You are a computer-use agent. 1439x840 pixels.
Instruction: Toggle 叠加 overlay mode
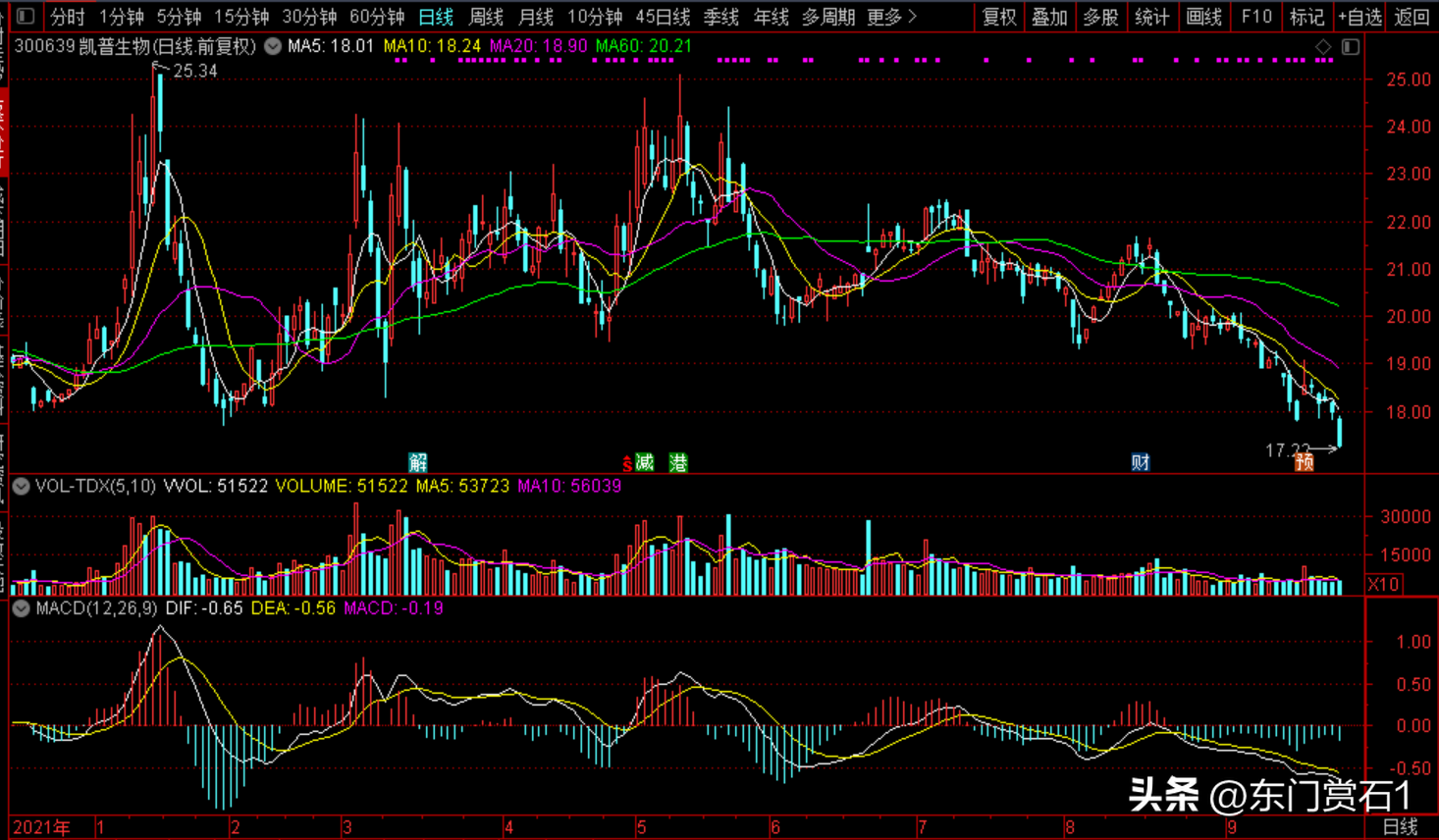[1049, 17]
